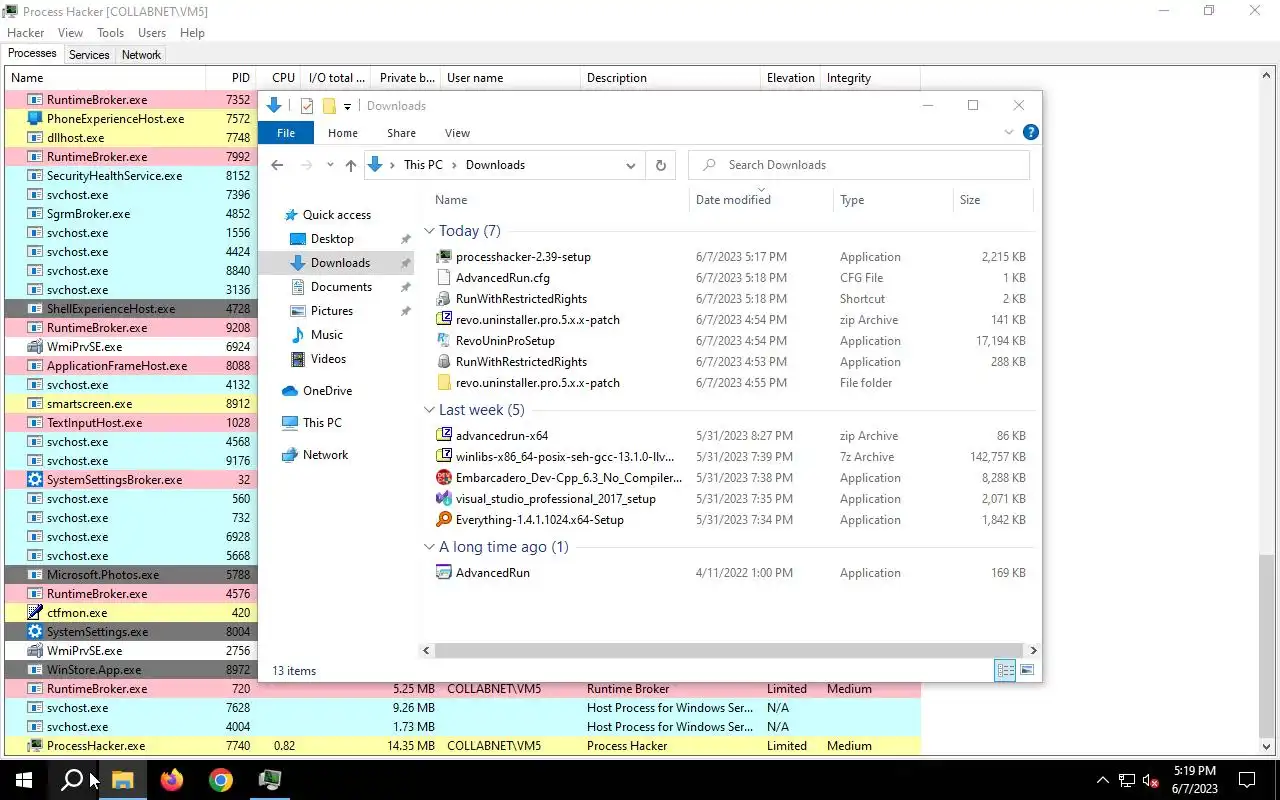This screenshot has height=800, width=1280.
Task: Sort files by Size column header
Action: point(992,200)
